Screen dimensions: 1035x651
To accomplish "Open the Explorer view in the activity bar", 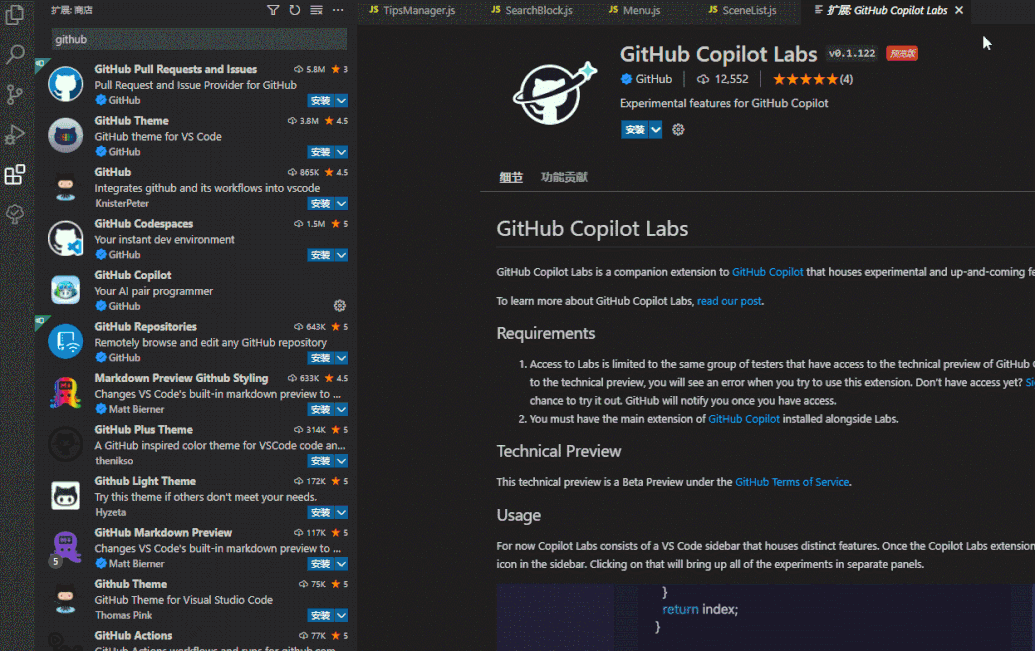I will click(x=14, y=17).
